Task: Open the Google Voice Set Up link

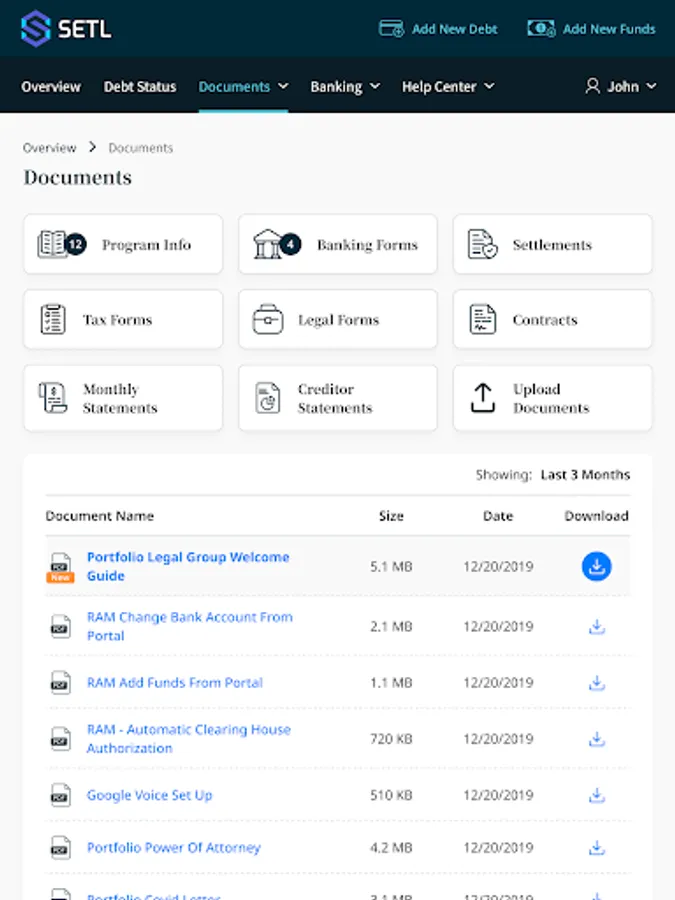Action: click(149, 796)
